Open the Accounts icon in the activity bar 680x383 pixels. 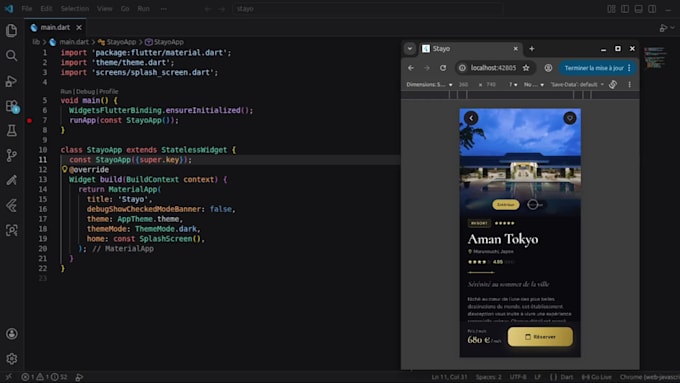pos(12,334)
